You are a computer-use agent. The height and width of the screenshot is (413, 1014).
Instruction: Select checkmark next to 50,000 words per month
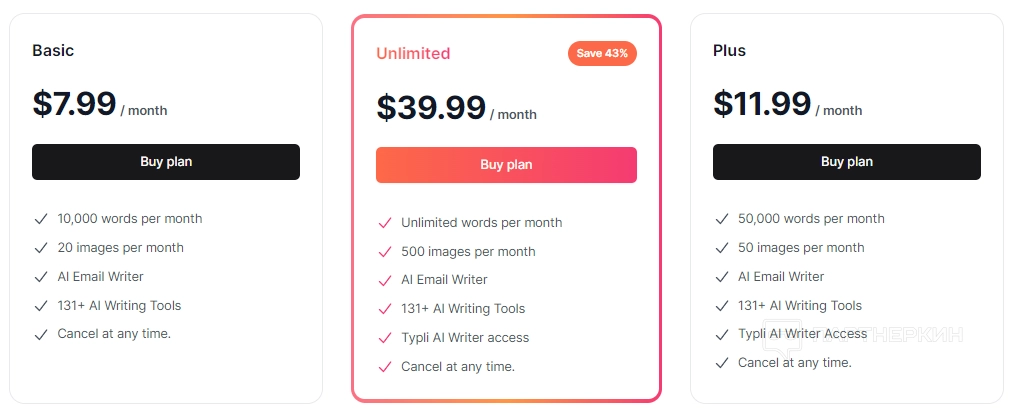(x=722, y=219)
